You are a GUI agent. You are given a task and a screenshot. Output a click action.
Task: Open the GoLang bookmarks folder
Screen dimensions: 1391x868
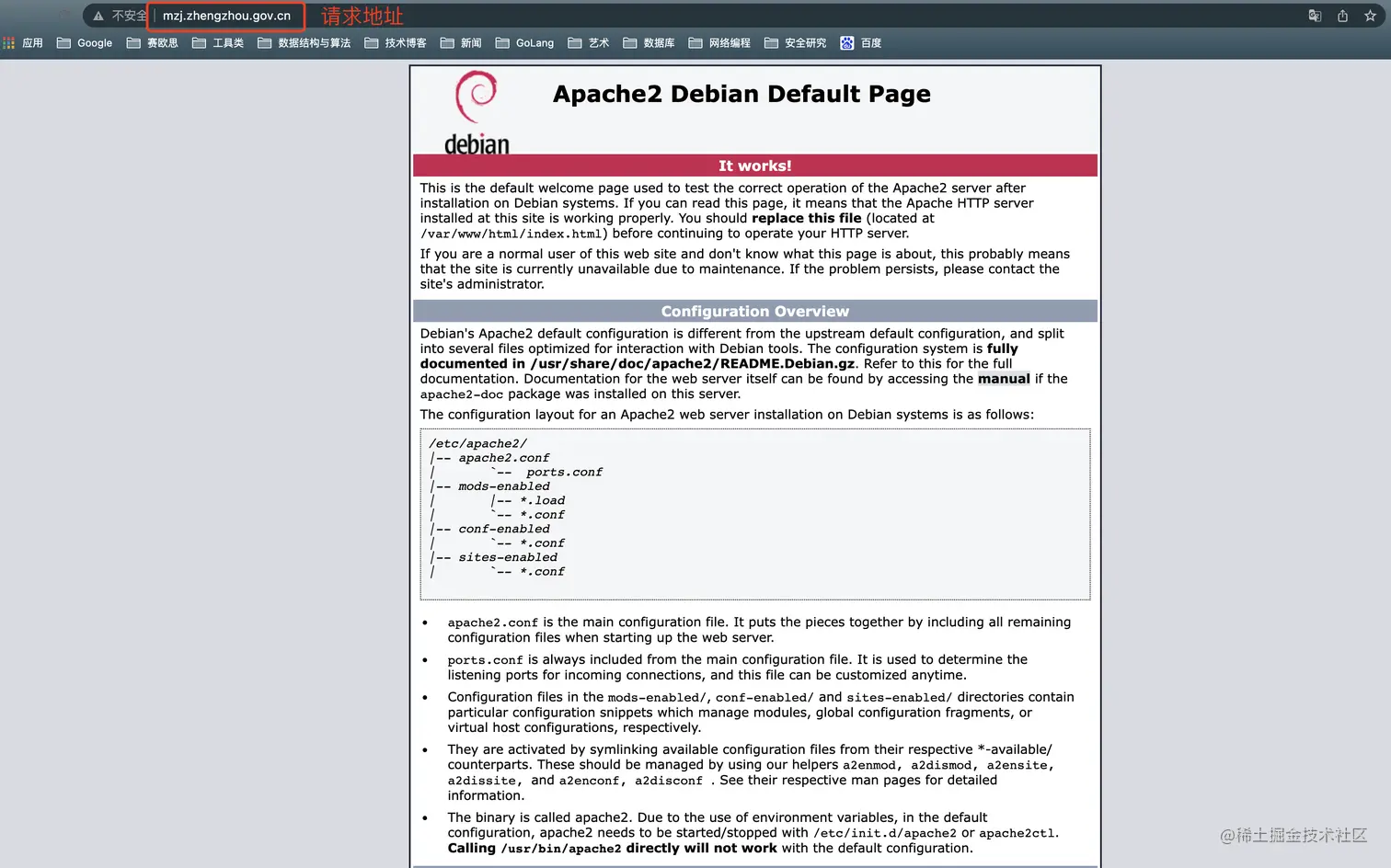click(x=524, y=43)
